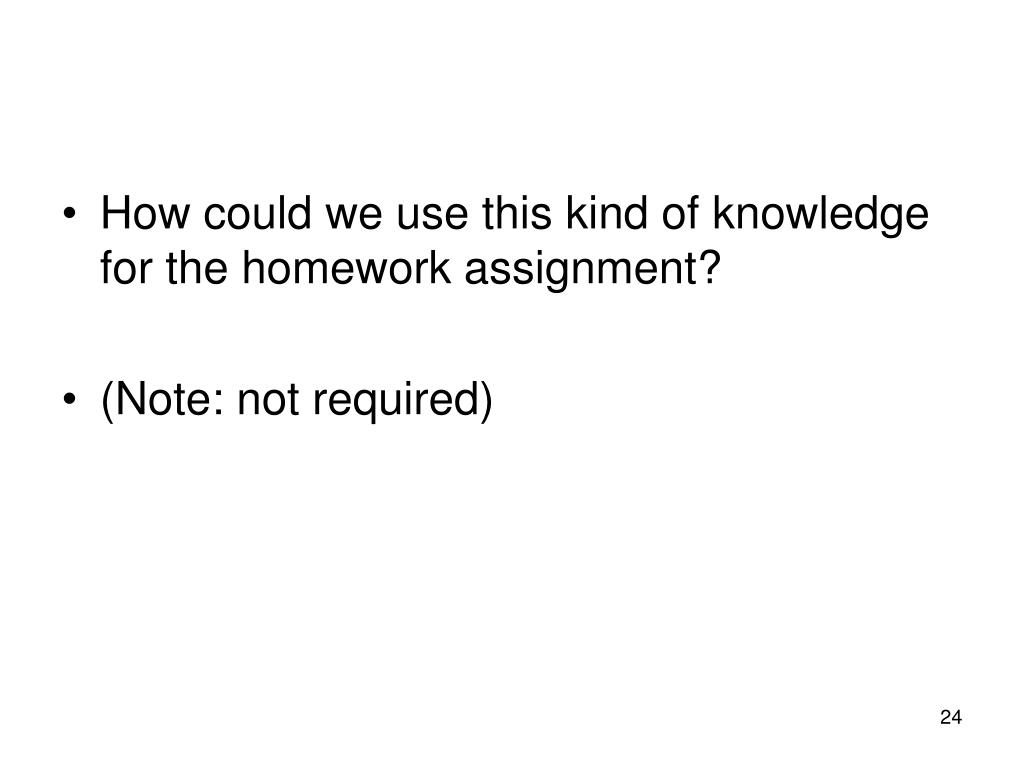
Task: Click the word "of" before knowledge
Action: pos(679,213)
